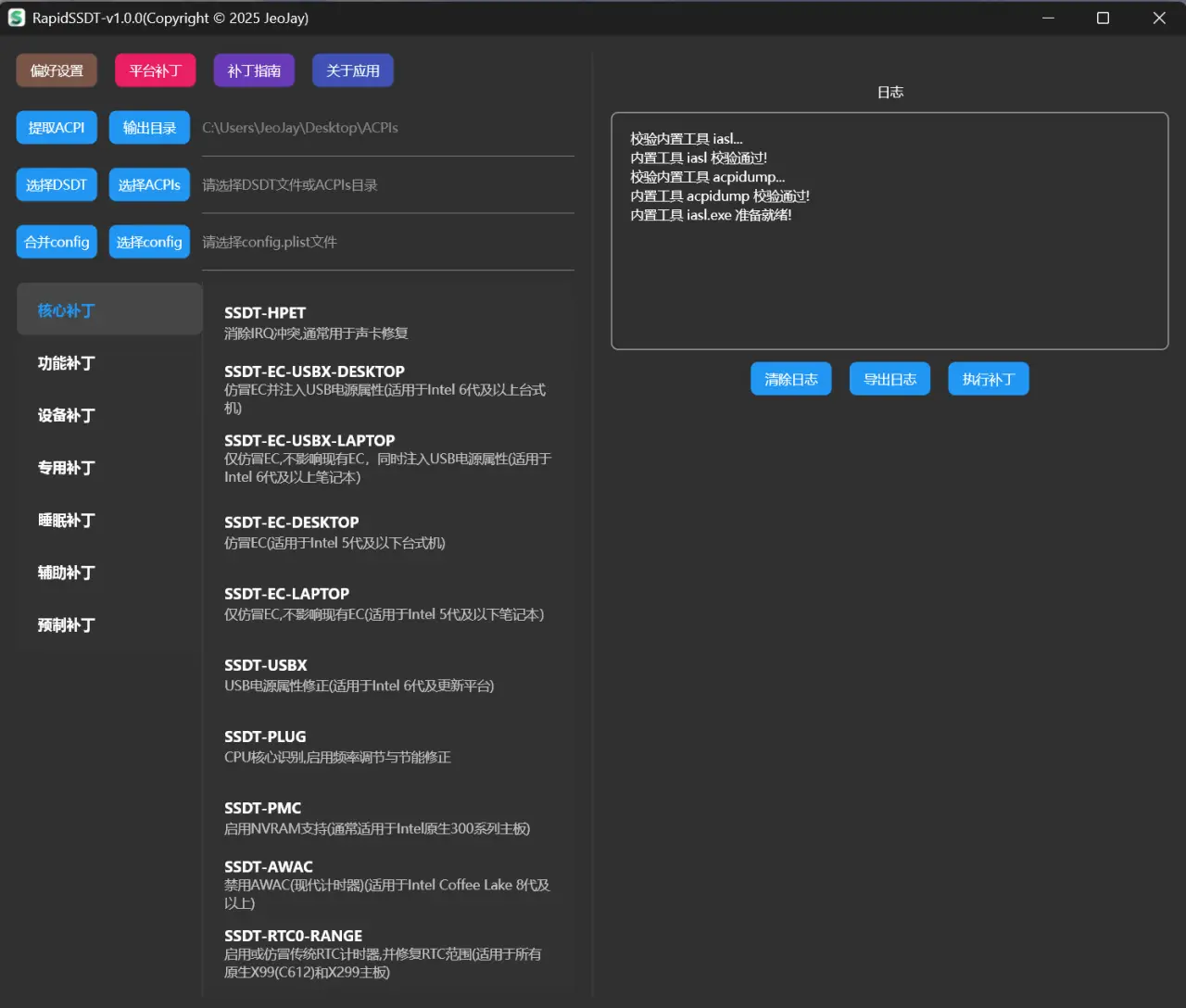Open the 关于应用 about dialog

tap(352, 69)
